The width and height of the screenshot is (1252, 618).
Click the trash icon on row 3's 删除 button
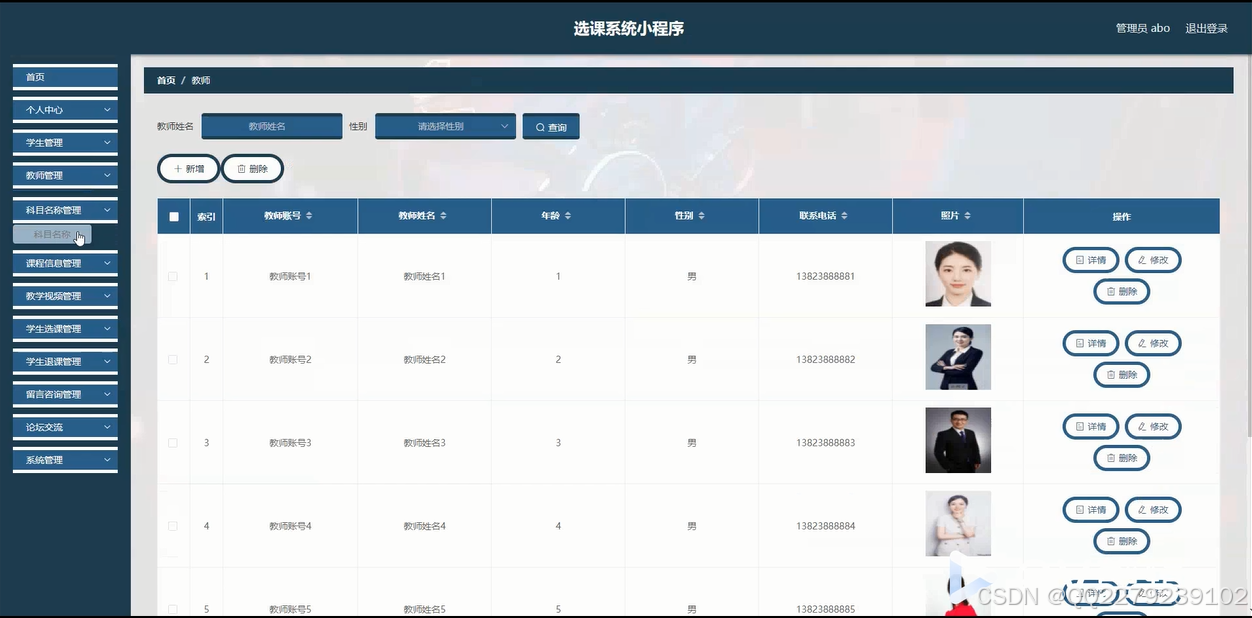1109,457
